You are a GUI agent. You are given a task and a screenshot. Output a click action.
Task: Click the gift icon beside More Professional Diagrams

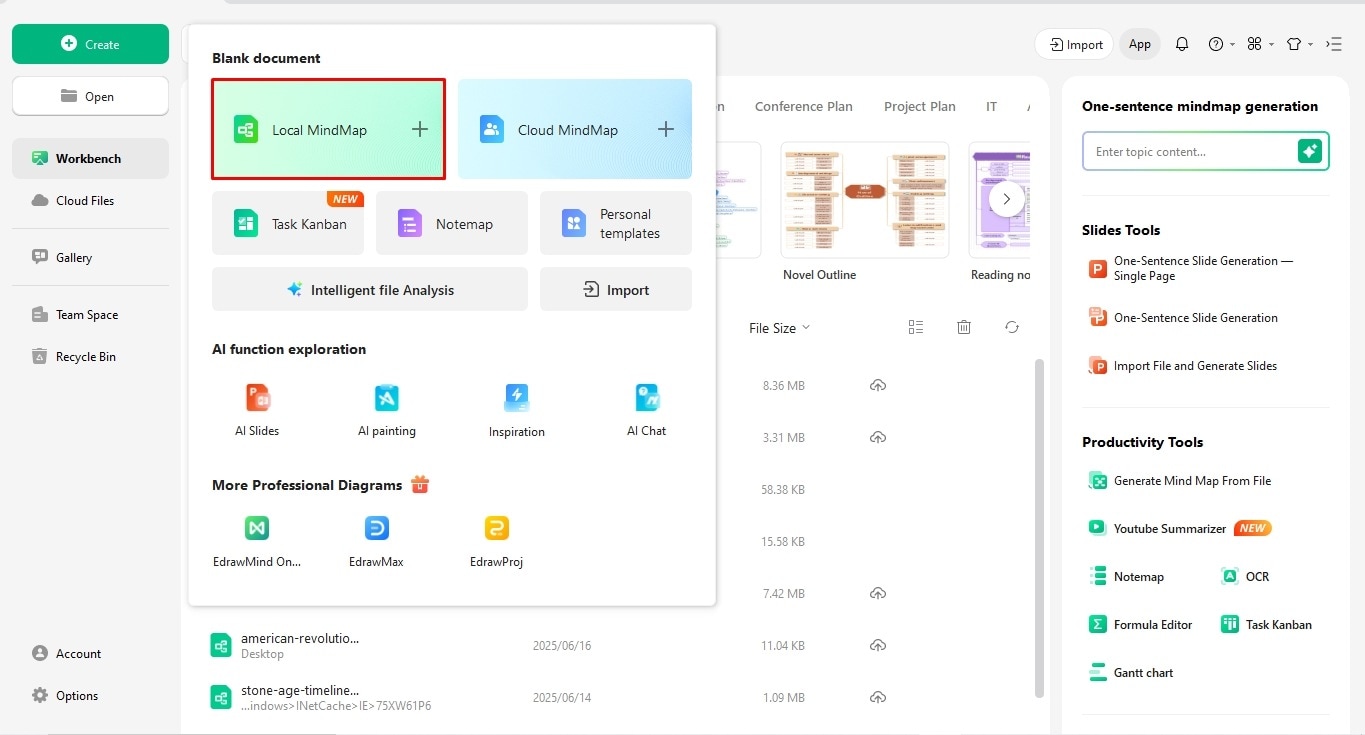click(420, 485)
